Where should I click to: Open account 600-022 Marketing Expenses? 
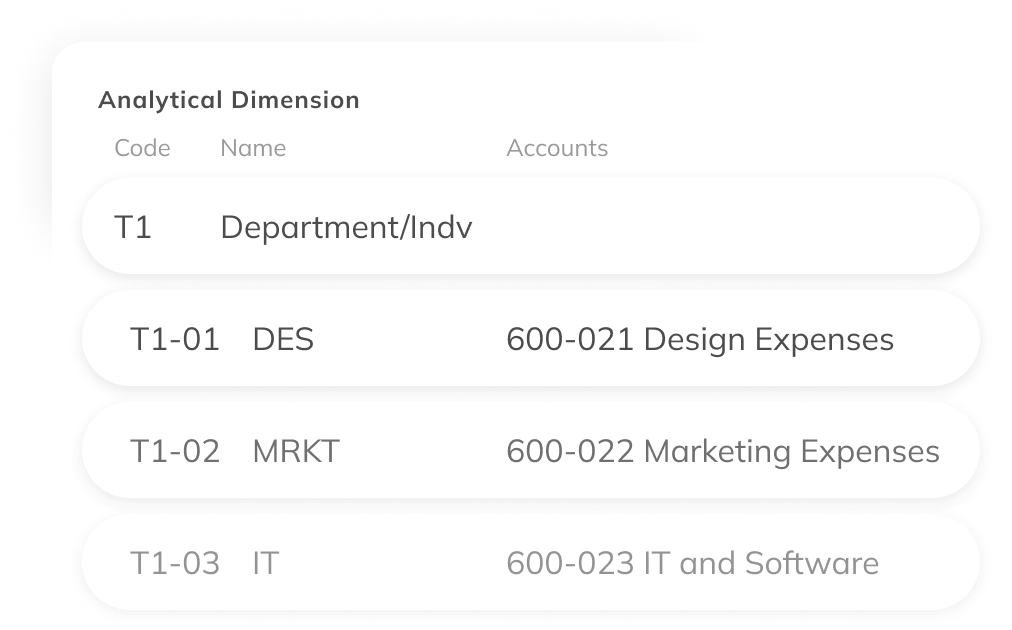[x=723, y=451]
